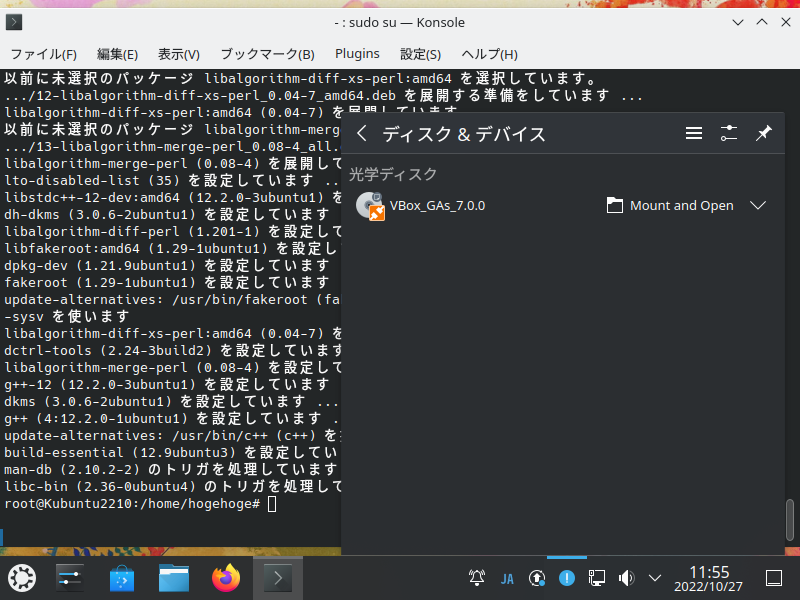800x600 pixels.
Task: Click the Mount and Open button
Action: click(670, 206)
